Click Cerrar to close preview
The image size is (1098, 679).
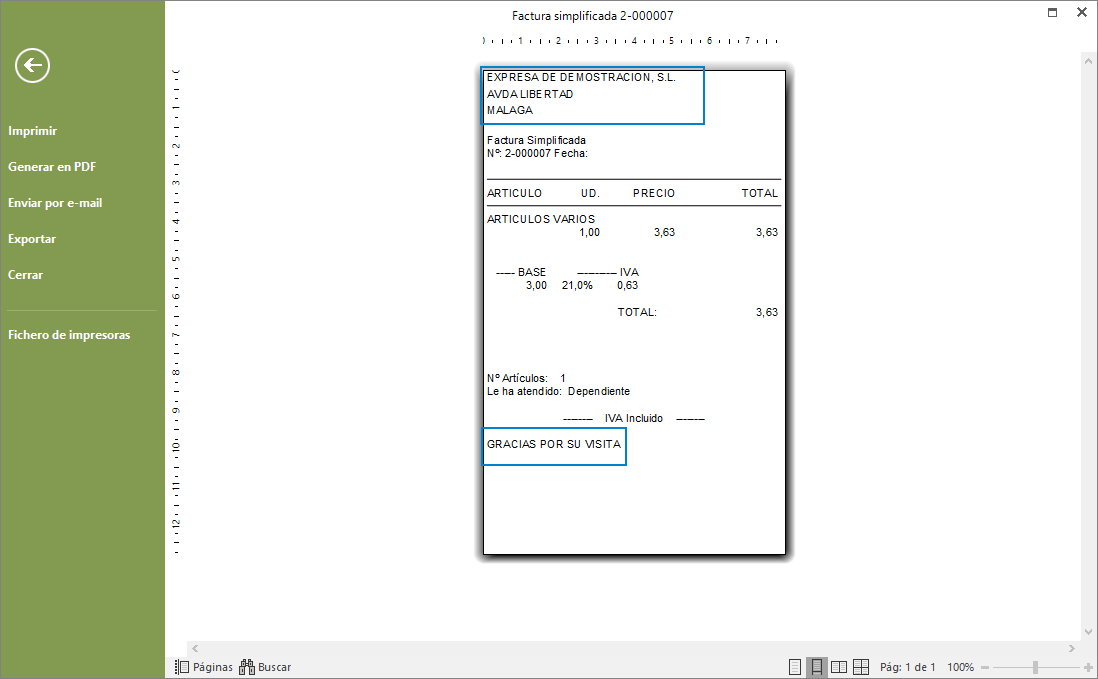coord(25,275)
